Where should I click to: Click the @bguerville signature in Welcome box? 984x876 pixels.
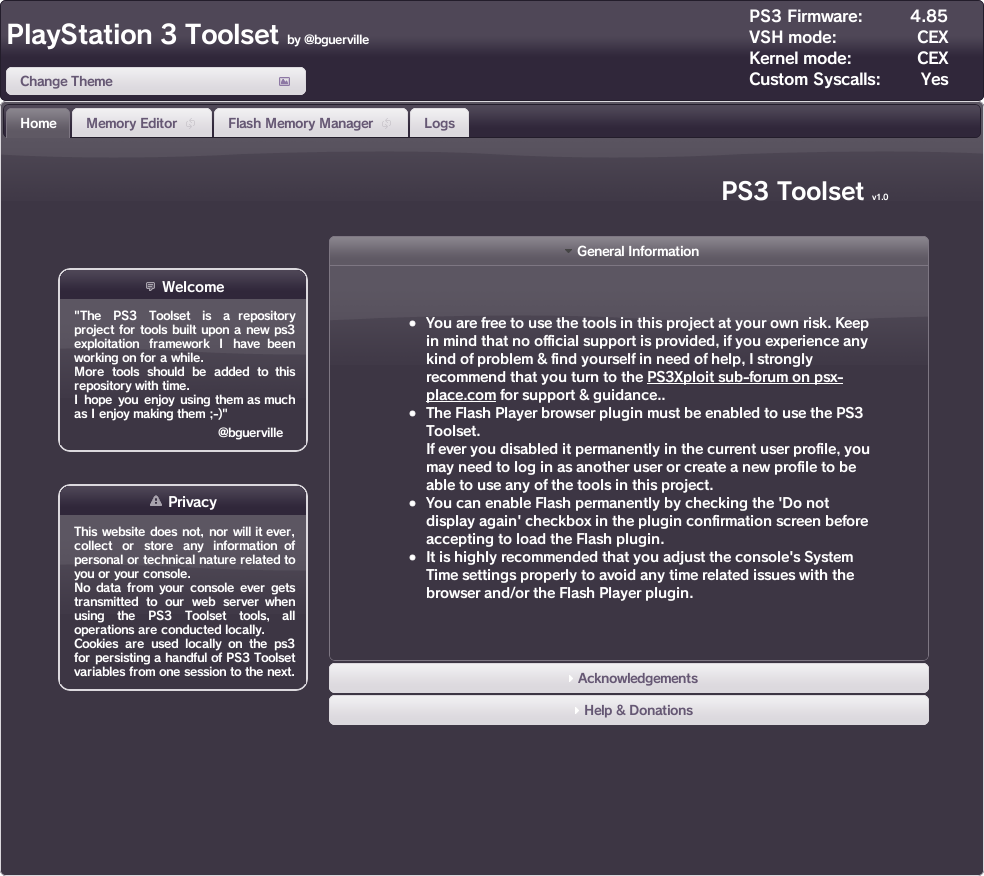pos(250,432)
